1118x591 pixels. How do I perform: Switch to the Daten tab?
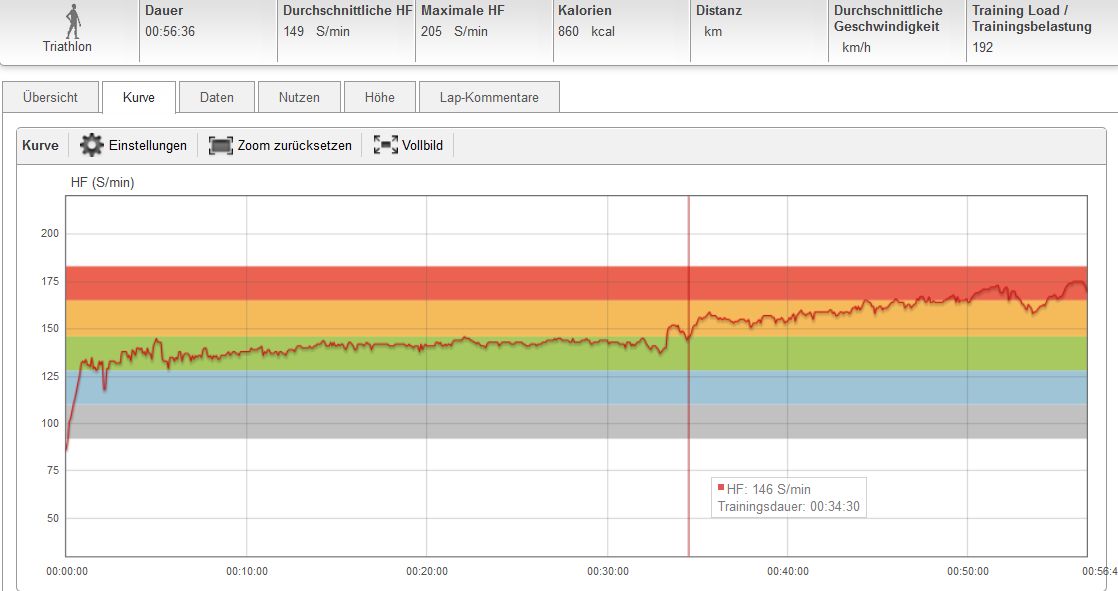pos(217,97)
